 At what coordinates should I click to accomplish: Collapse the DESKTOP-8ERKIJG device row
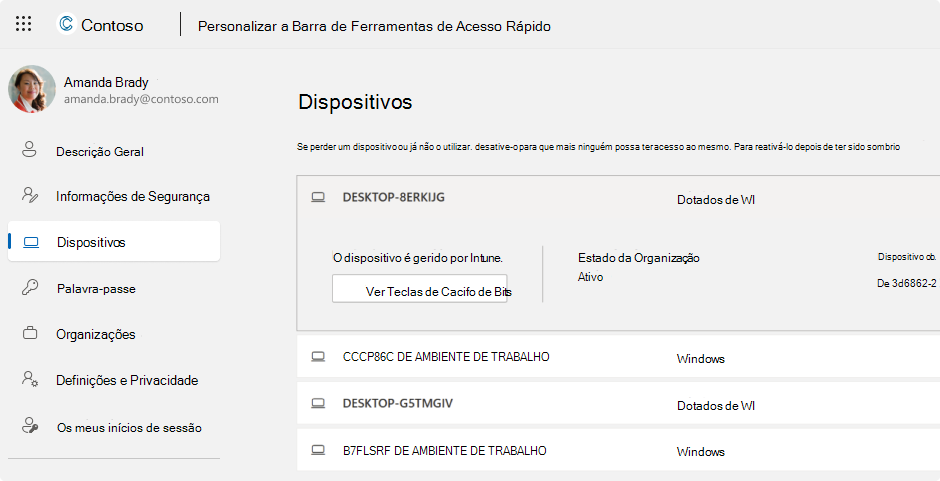[x=618, y=198]
